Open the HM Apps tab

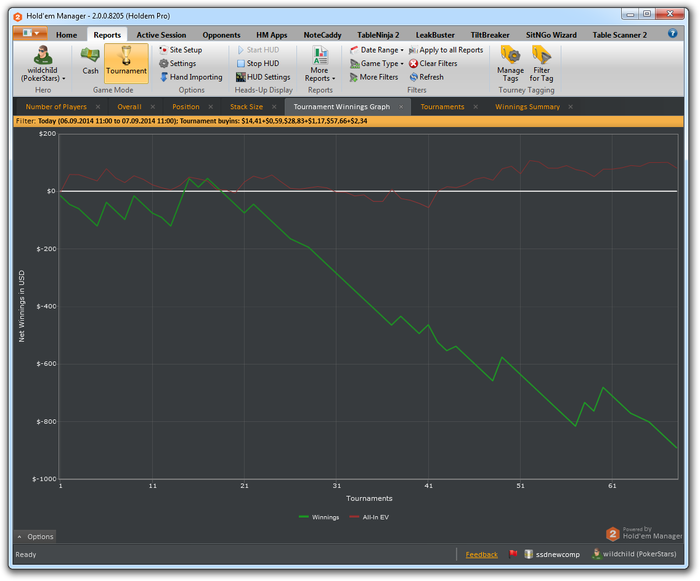[271, 35]
